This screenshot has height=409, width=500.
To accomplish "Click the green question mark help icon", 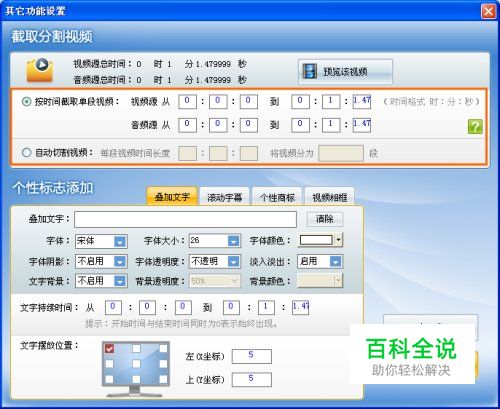I will pyautogui.click(x=475, y=126).
